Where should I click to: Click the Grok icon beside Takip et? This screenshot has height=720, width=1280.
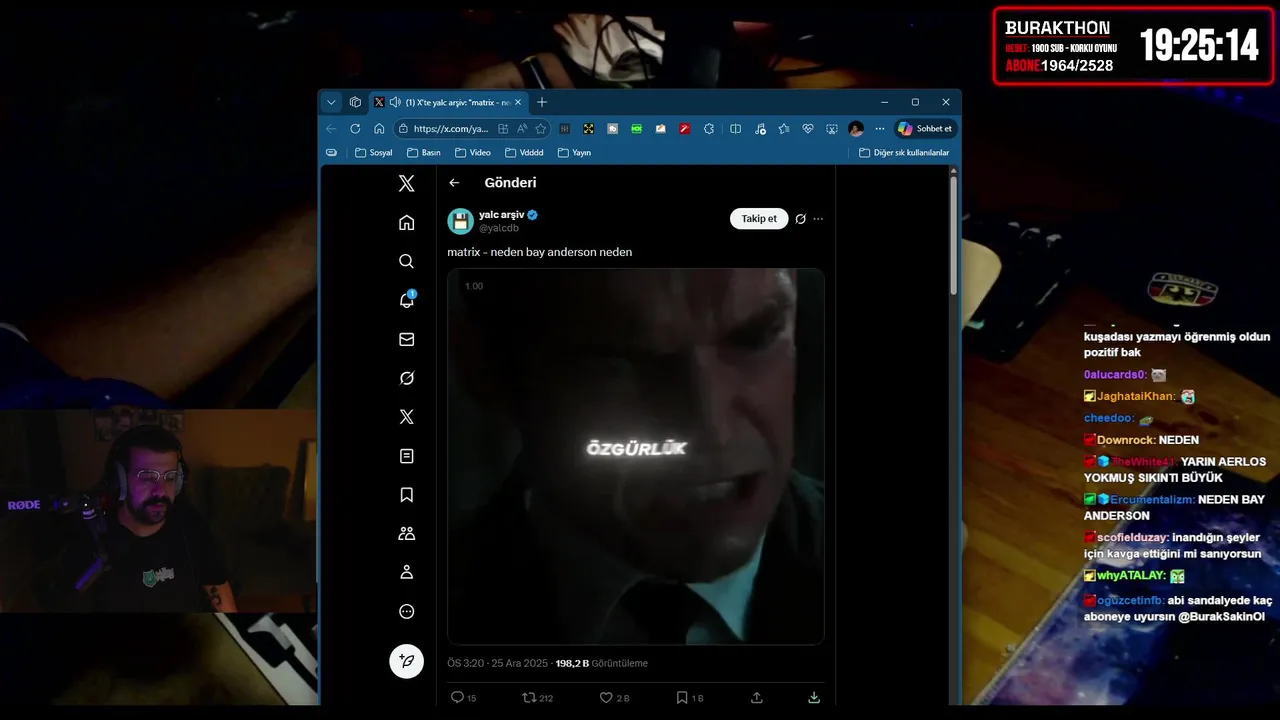click(800, 219)
